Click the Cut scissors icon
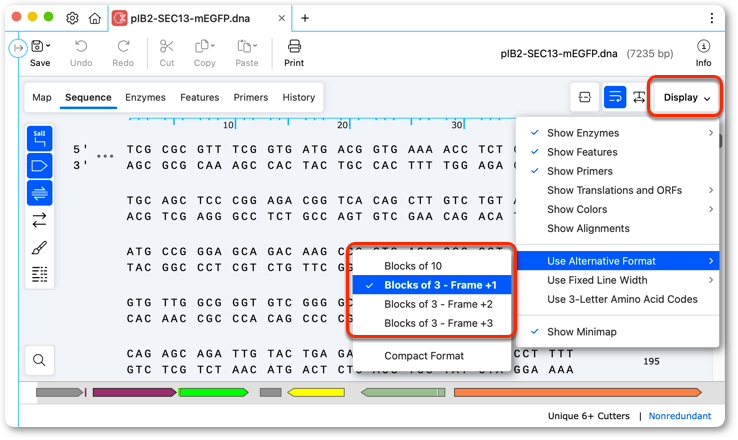This screenshot has width=738, height=440. [167, 46]
